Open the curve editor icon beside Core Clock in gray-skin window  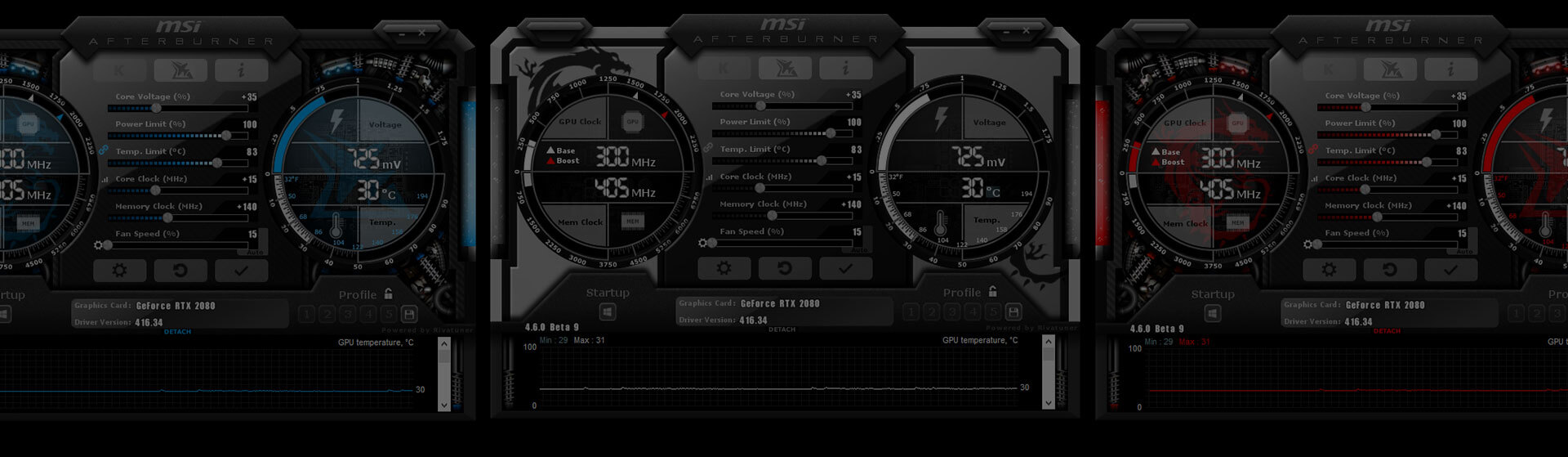(x=708, y=177)
